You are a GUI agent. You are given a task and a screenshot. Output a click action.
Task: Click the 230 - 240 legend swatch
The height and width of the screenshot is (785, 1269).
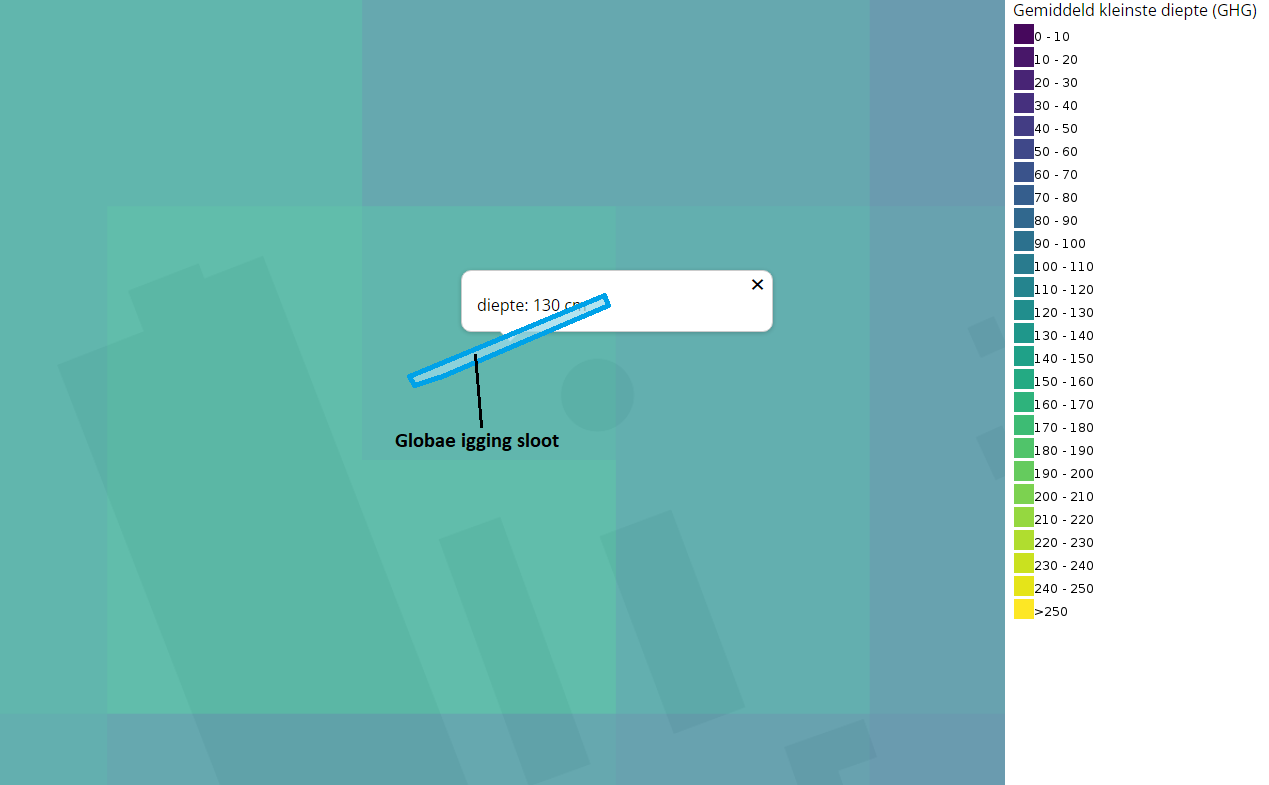[x=1024, y=563]
